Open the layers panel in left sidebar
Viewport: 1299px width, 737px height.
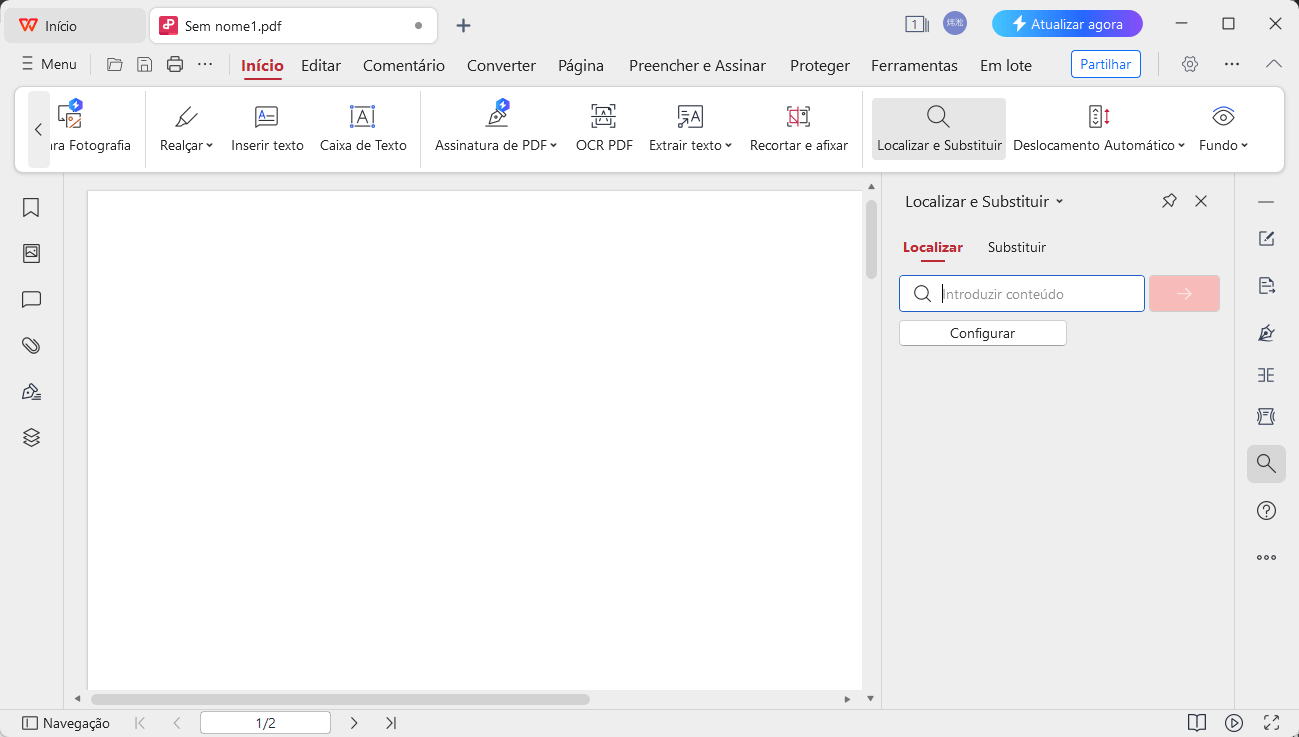pyautogui.click(x=31, y=437)
